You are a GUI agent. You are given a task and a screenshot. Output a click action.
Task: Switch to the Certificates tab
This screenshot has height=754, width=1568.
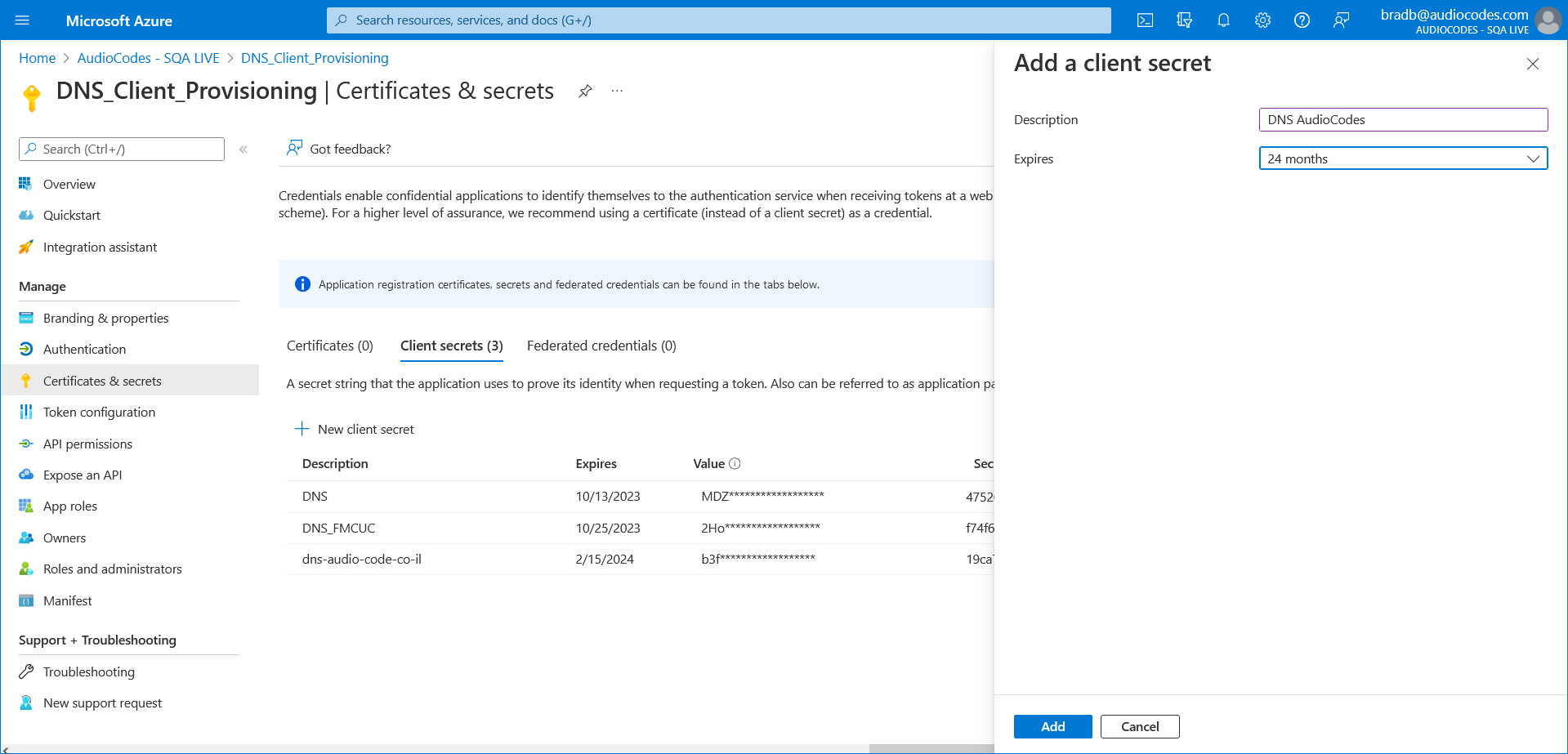point(329,345)
